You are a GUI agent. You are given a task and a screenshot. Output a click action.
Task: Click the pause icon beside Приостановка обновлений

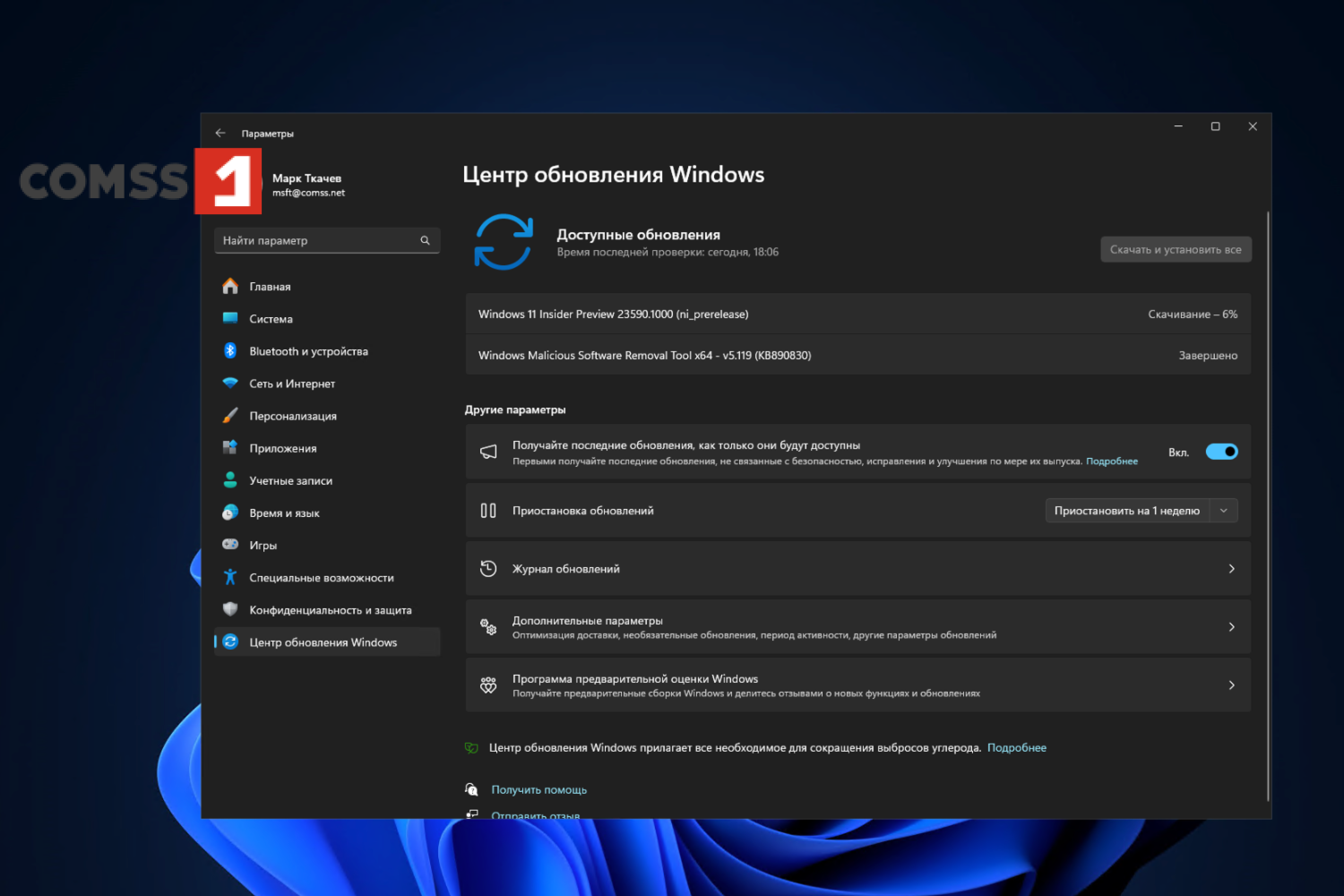[x=488, y=510]
